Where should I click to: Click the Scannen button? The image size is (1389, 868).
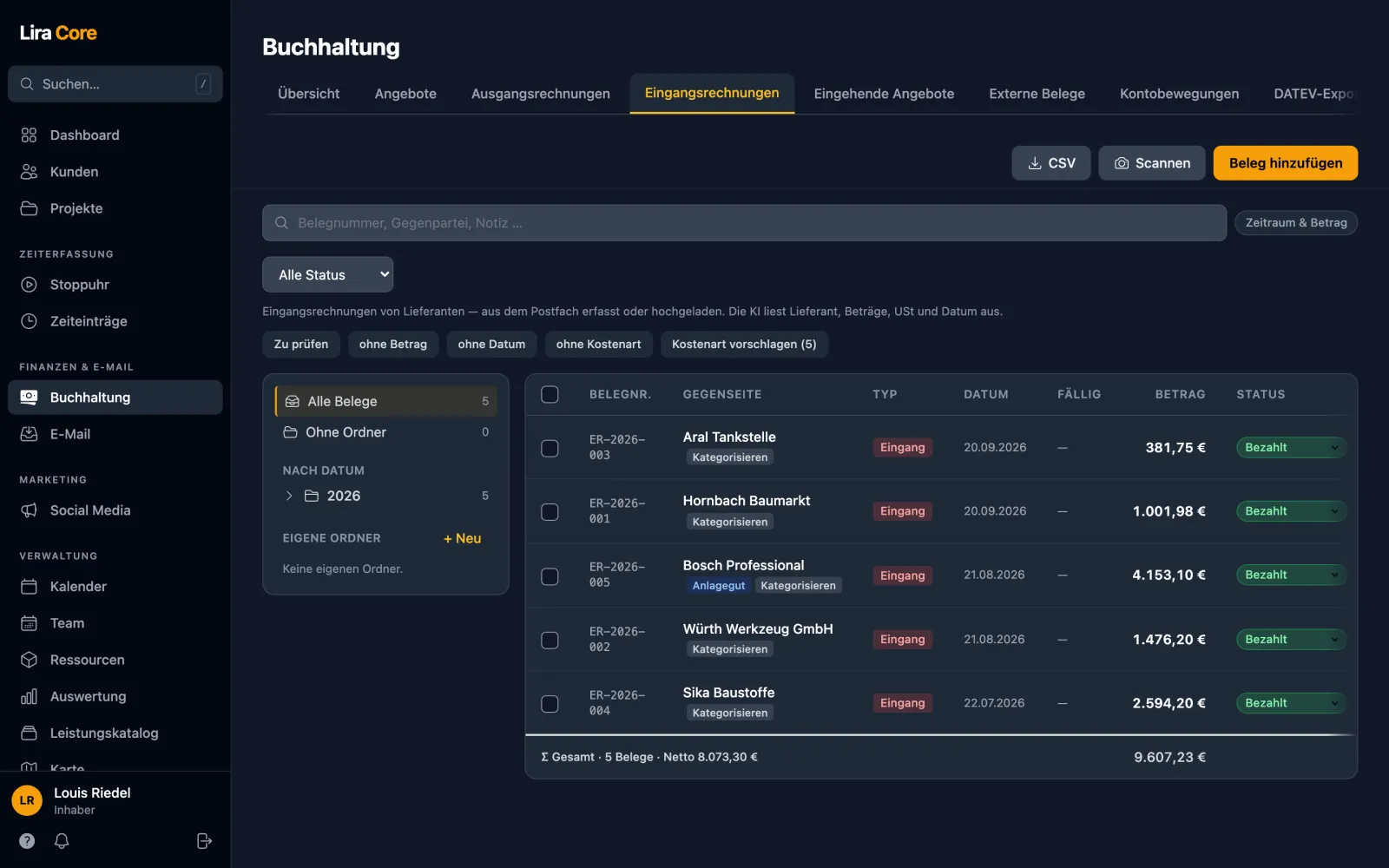point(1152,163)
